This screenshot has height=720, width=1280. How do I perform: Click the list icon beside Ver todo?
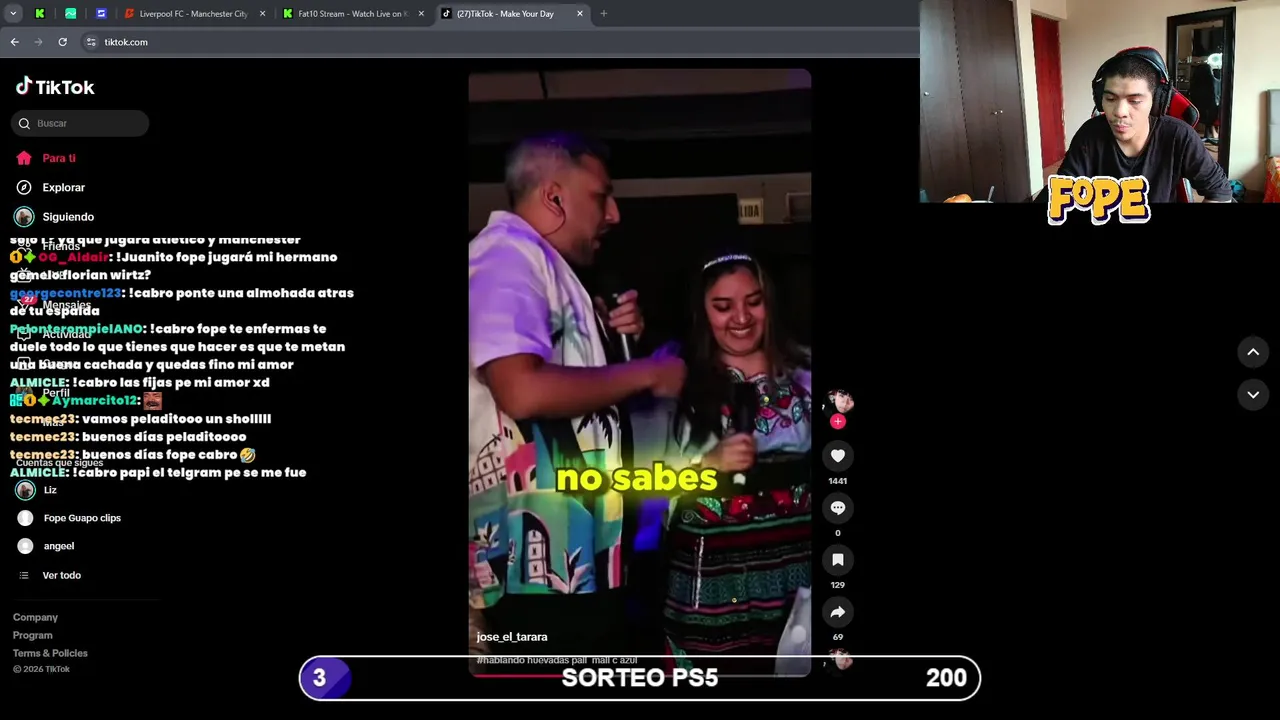(24, 575)
